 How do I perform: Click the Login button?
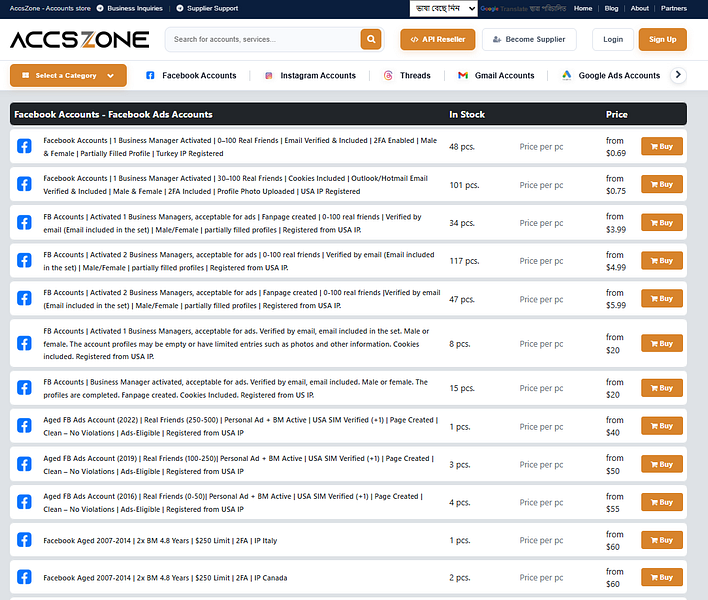[613, 39]
